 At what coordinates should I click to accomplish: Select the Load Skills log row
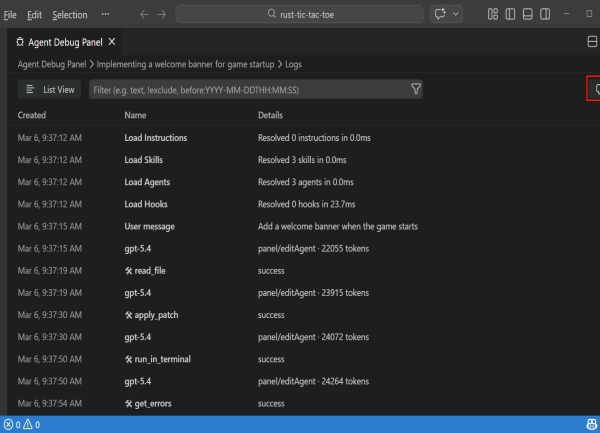[303, 160]
